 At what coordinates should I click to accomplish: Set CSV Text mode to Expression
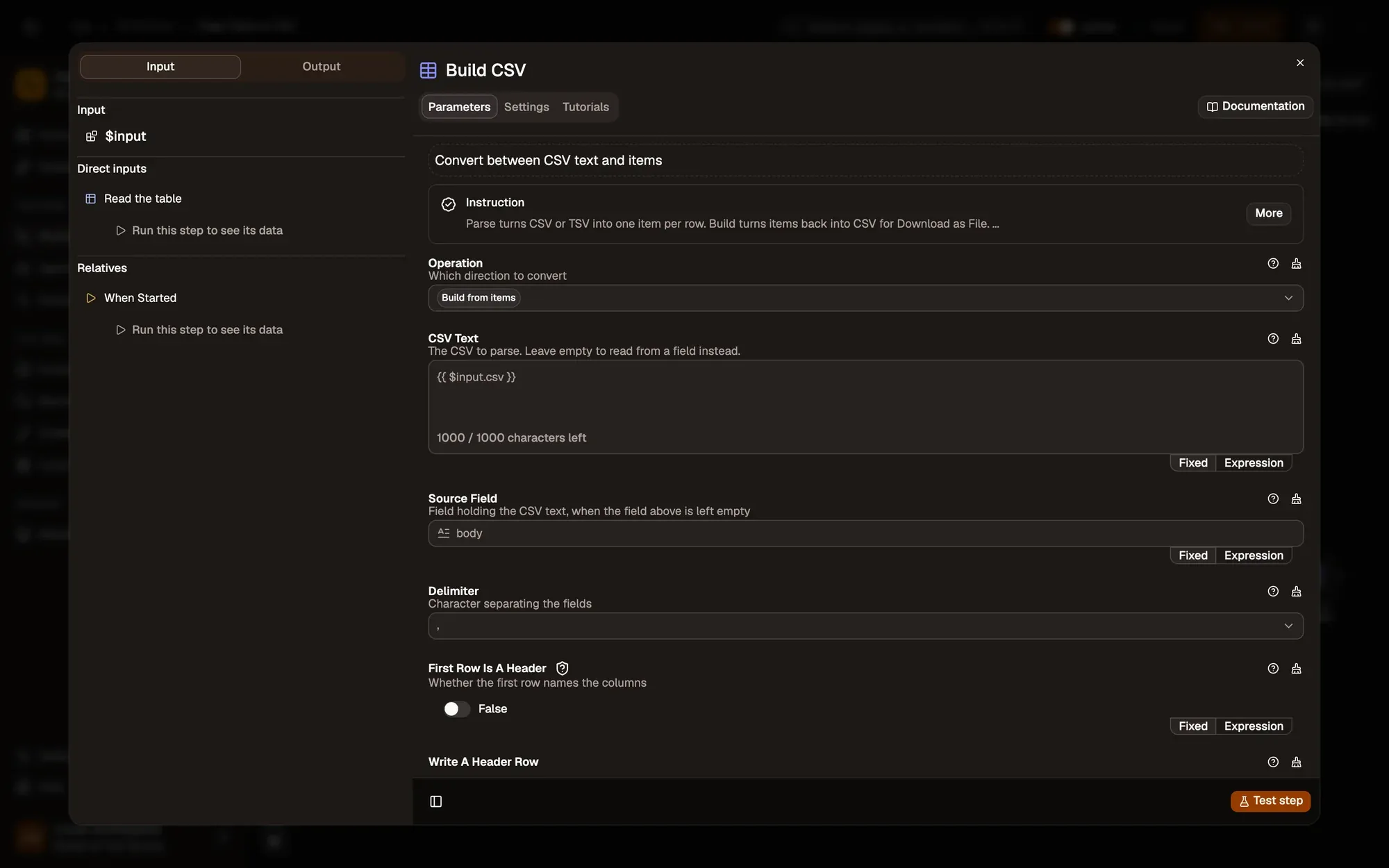1254,463
